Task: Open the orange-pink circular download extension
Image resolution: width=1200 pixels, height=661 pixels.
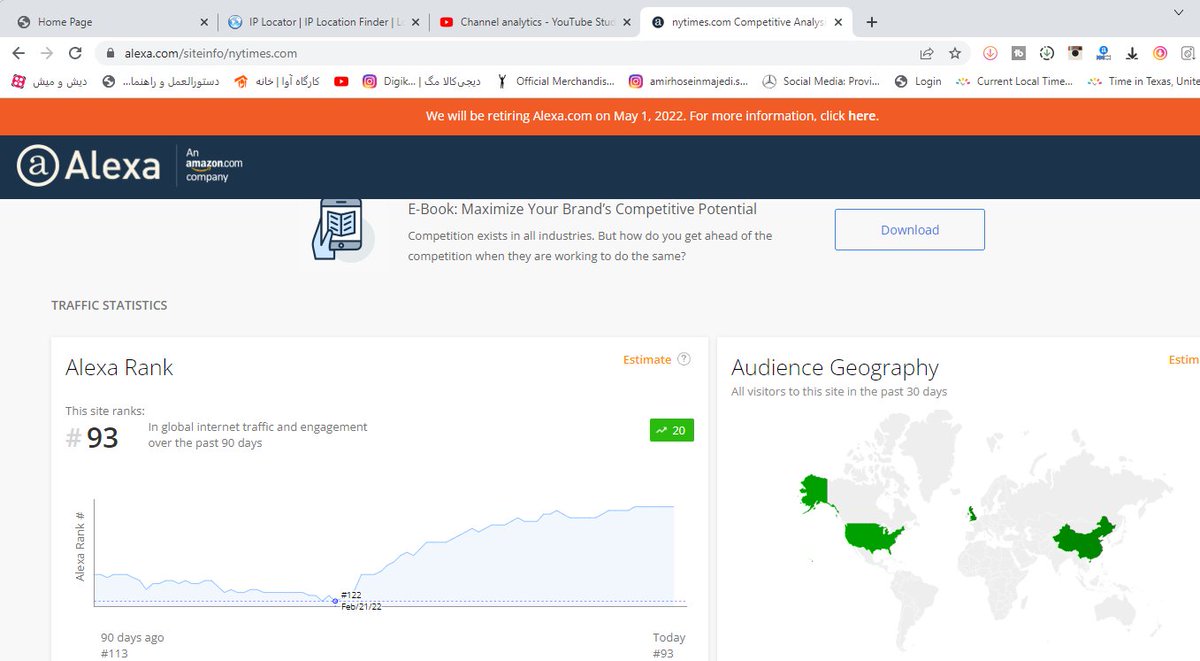Action: [x=1160, y=53]
